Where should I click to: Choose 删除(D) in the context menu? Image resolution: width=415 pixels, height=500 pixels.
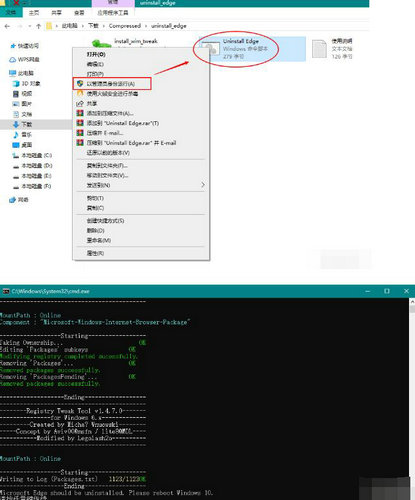pos(141,230)
